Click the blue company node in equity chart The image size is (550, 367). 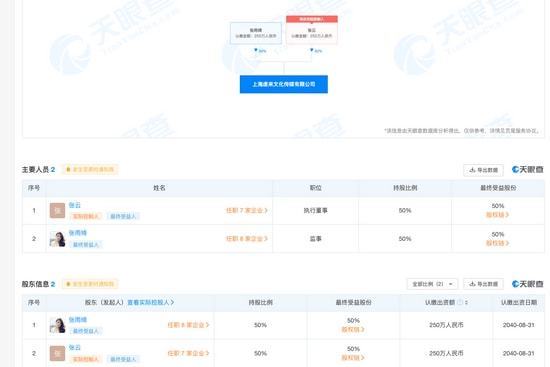click(x=284, y=84)
